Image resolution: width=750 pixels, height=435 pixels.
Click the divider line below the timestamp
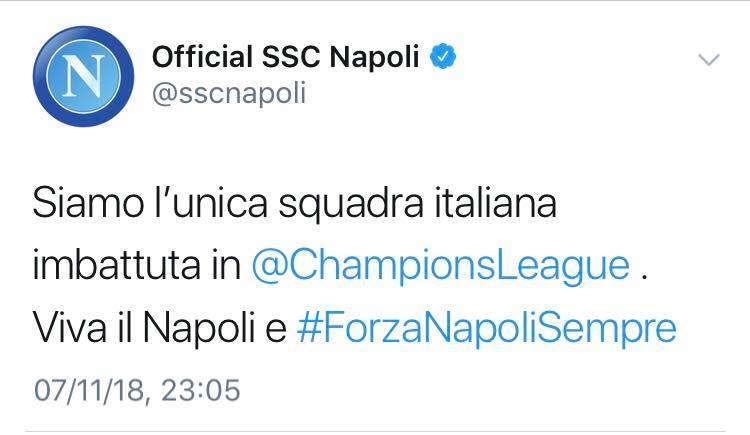(375, 430)
